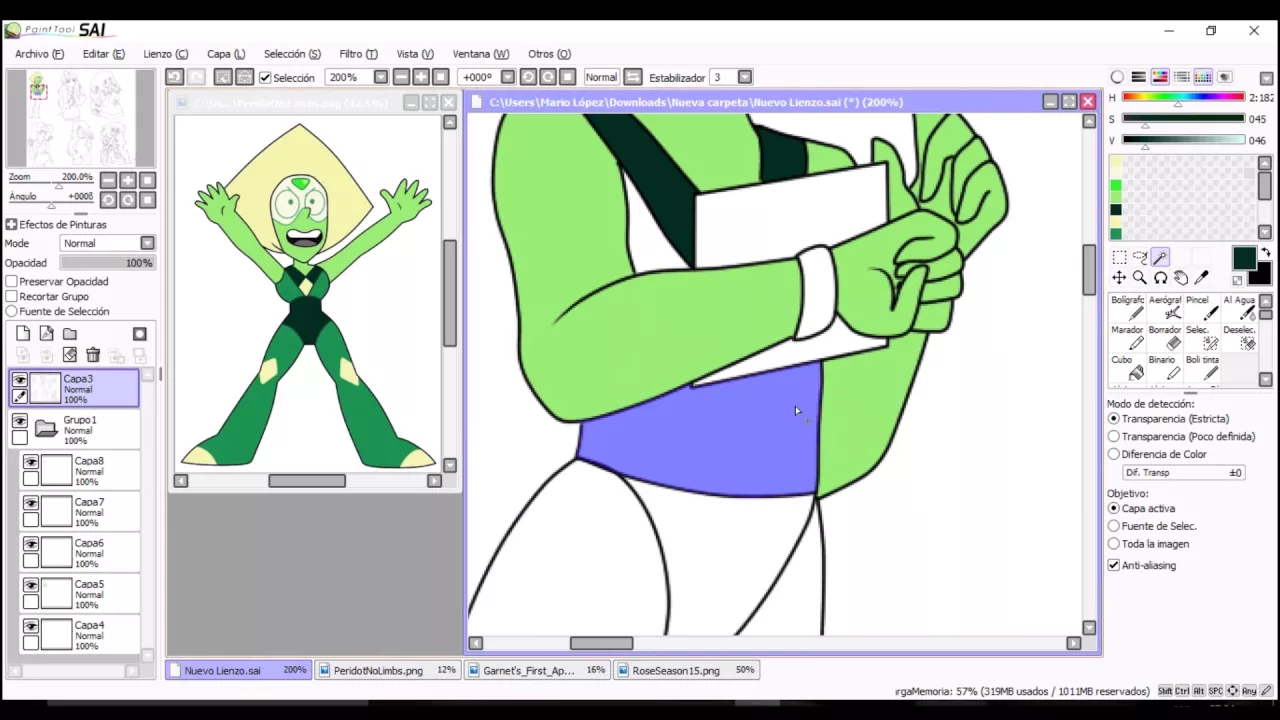Click the Undo arrow in toolbar
Screen dimensions: 1280x720
[174, 77]
